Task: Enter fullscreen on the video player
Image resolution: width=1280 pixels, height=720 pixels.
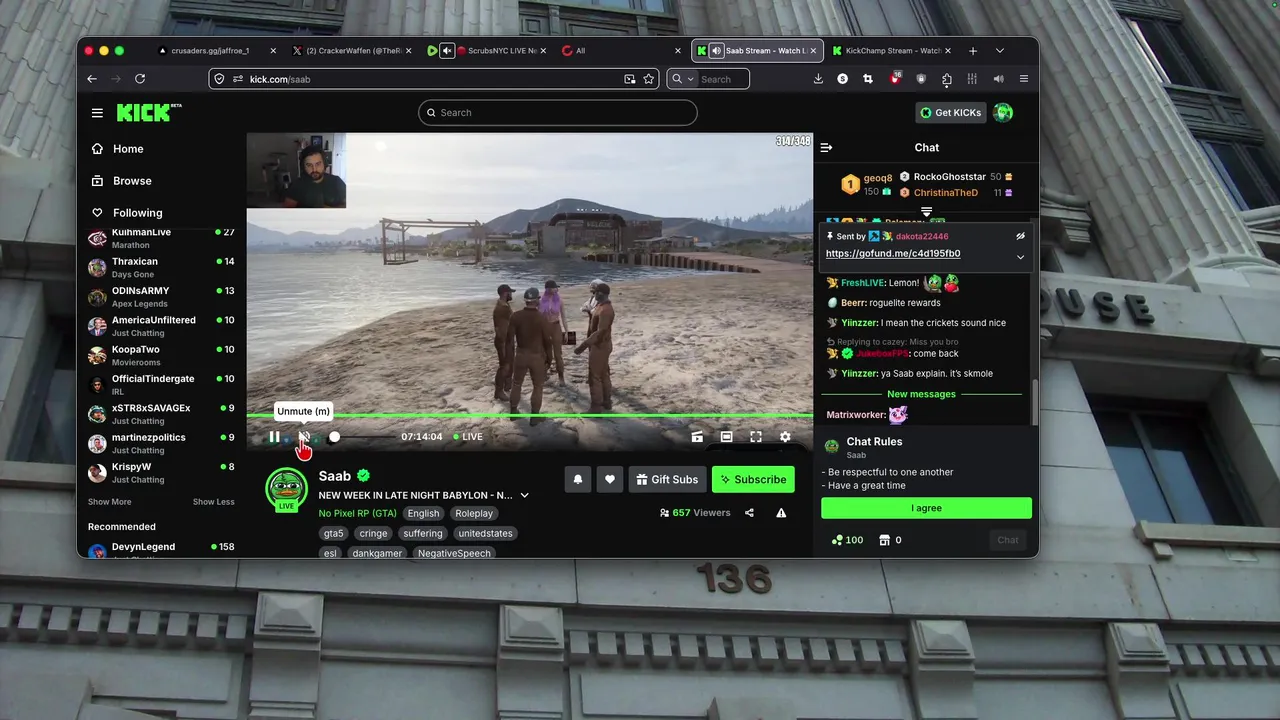Action: point(756,437)
